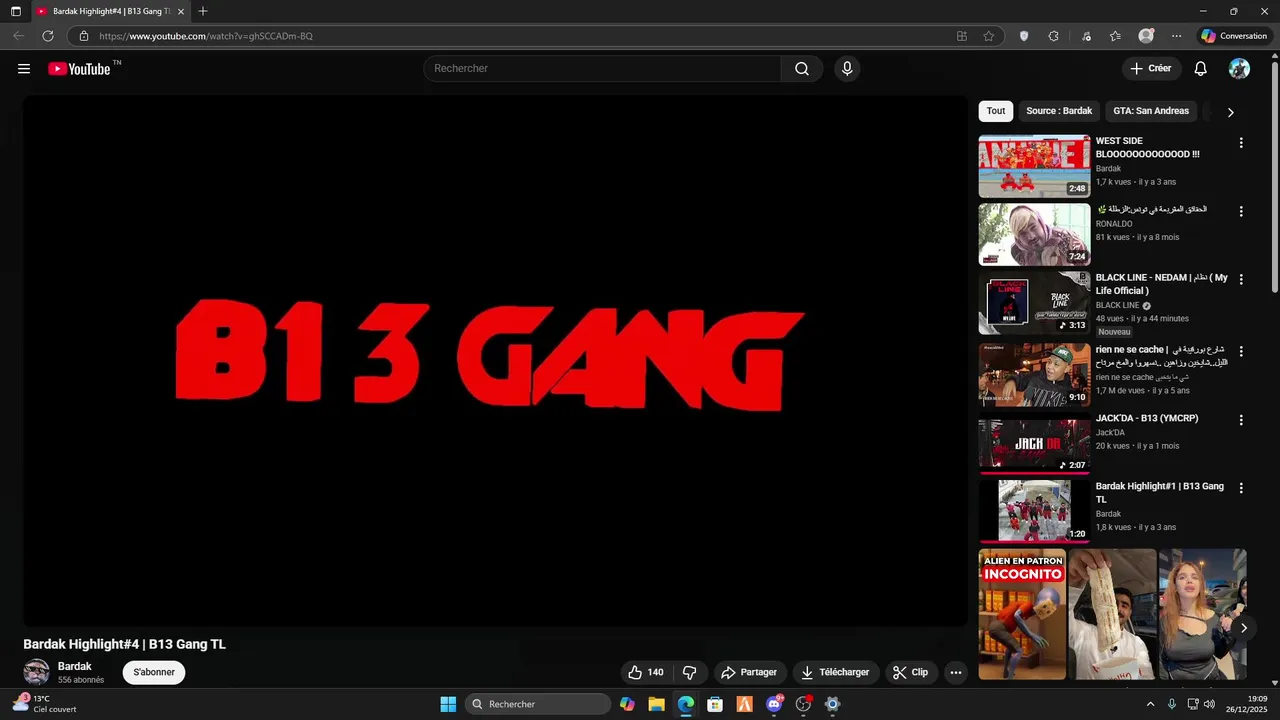Open the Copilot Conversation button
Screen dimensions: 1280x720
pyautogui.click(x=1235, y=36)
